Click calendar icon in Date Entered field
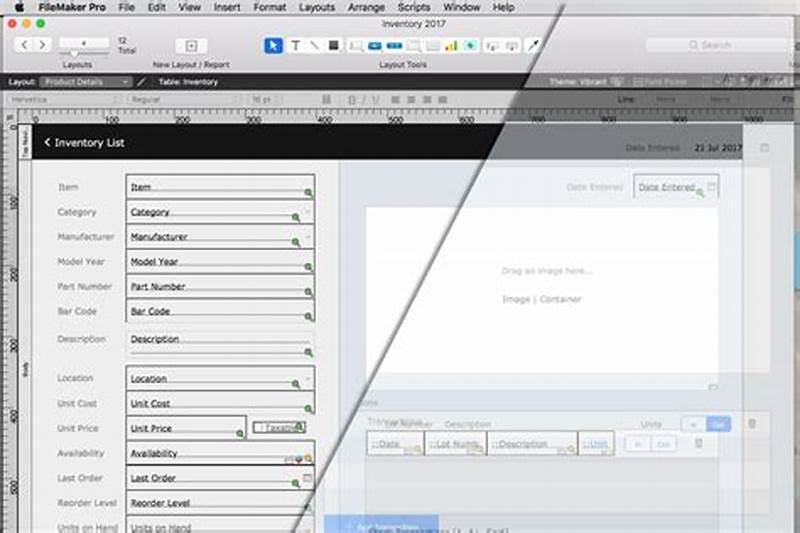Image resolution: width=800 pixels, height=533 pixels. (712, 186)
